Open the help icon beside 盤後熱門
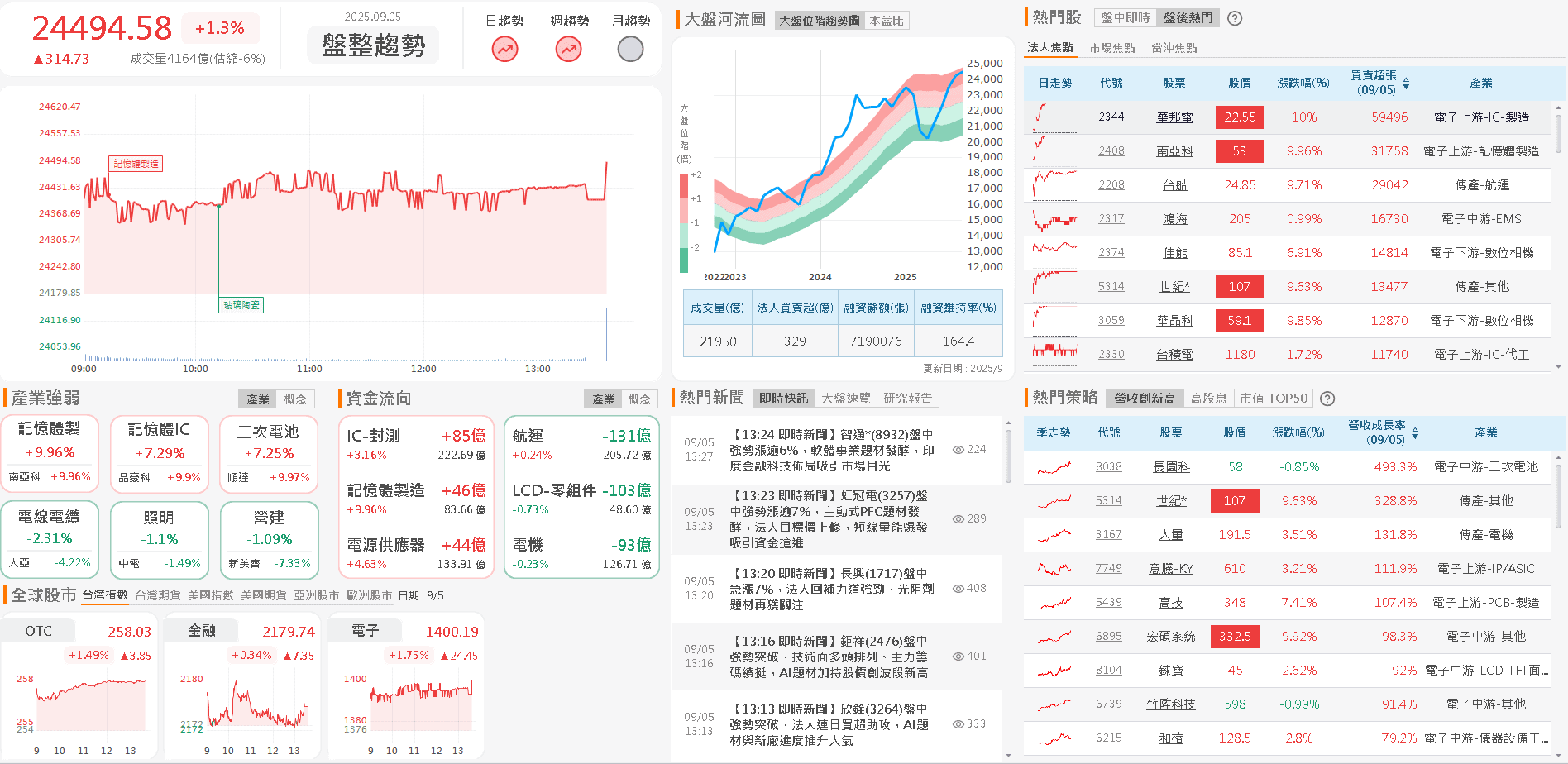 coord(1234,17)
